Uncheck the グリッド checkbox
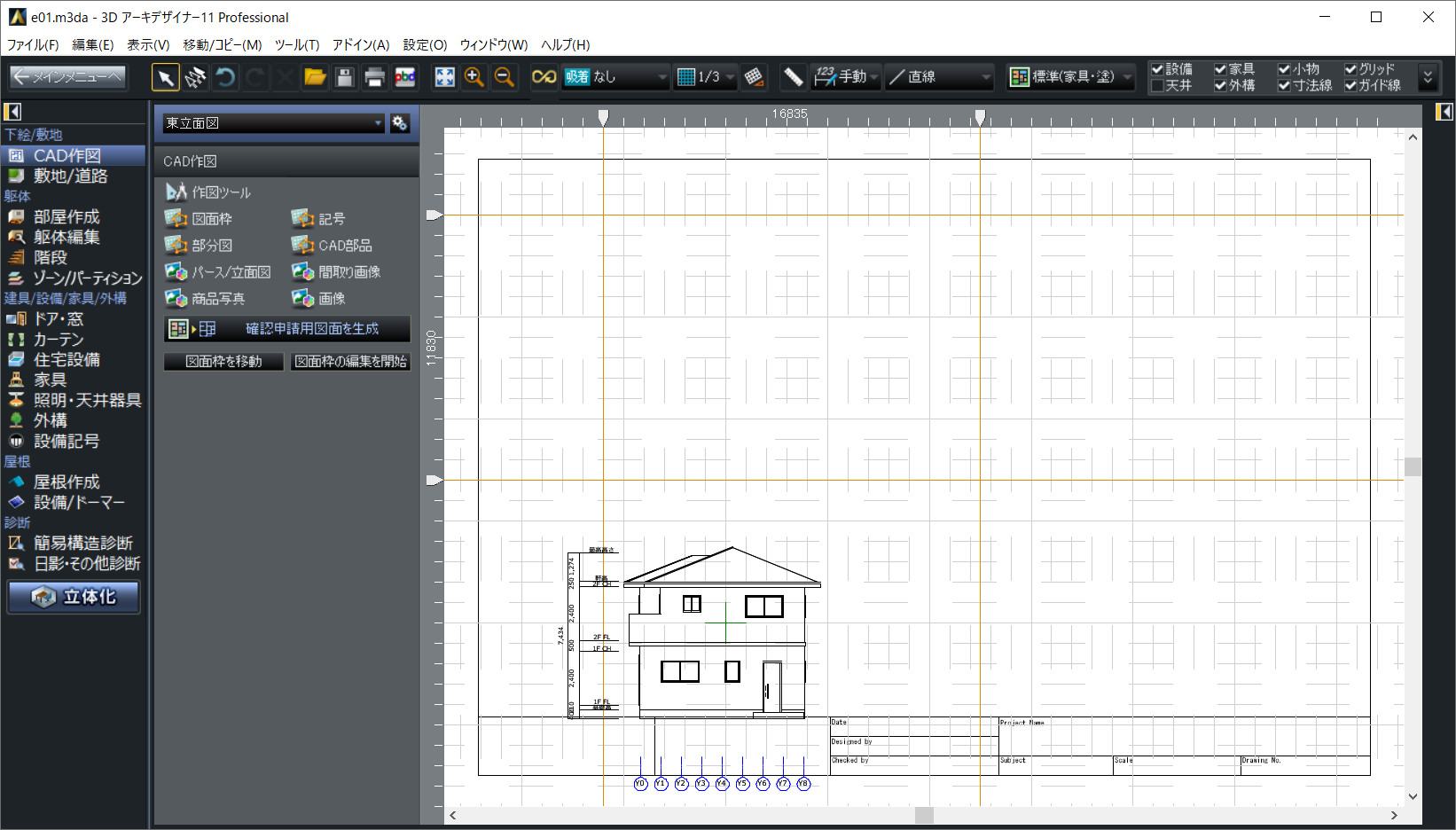The image size is (1456, 830). point(1350,69)
